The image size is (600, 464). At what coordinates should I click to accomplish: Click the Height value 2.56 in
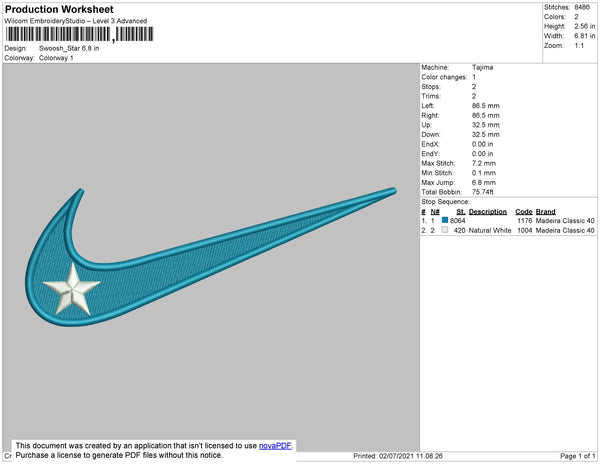point(584,26)
